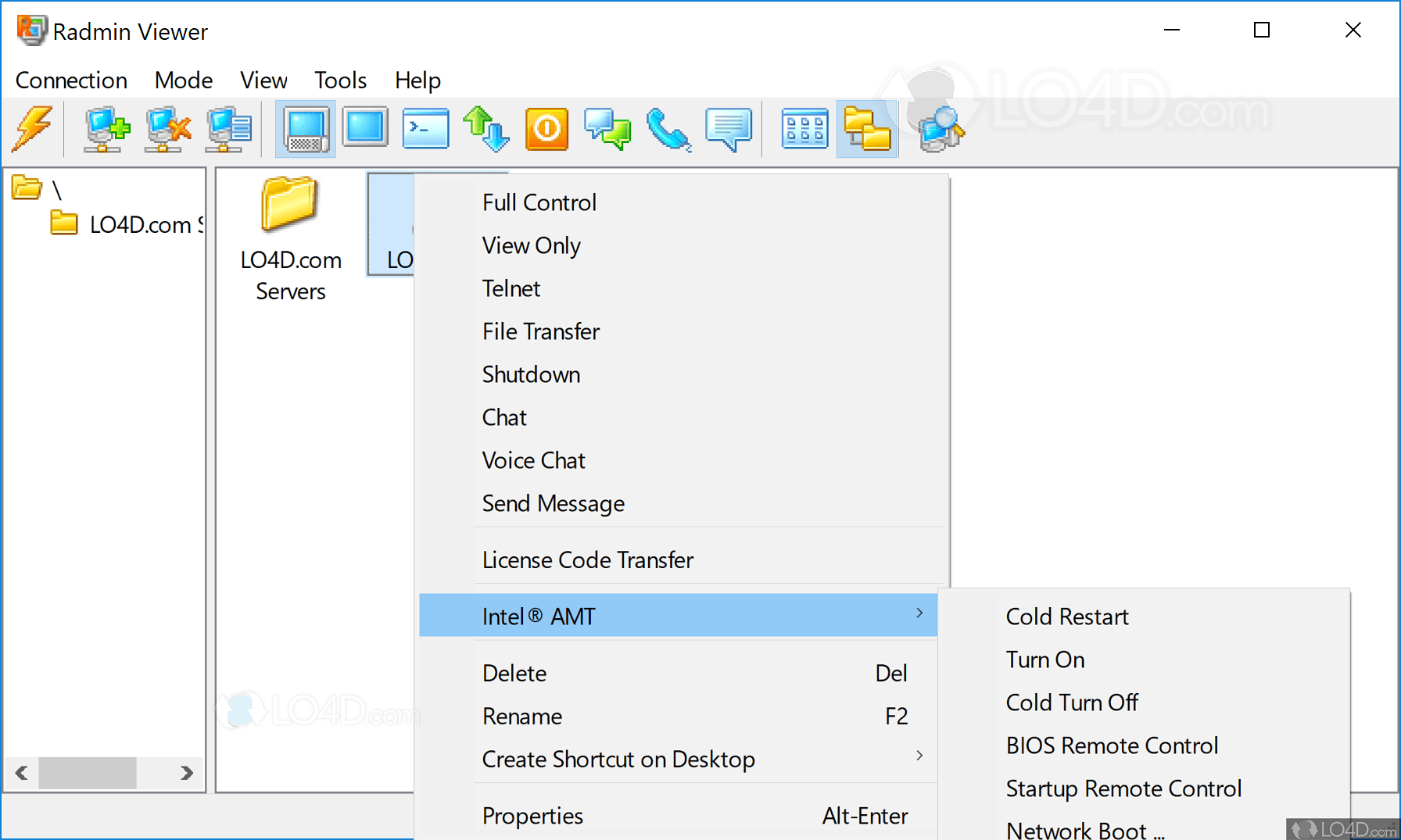Open the Mode menu
The width and height of the screenshot is (1401, 840).
184,80
